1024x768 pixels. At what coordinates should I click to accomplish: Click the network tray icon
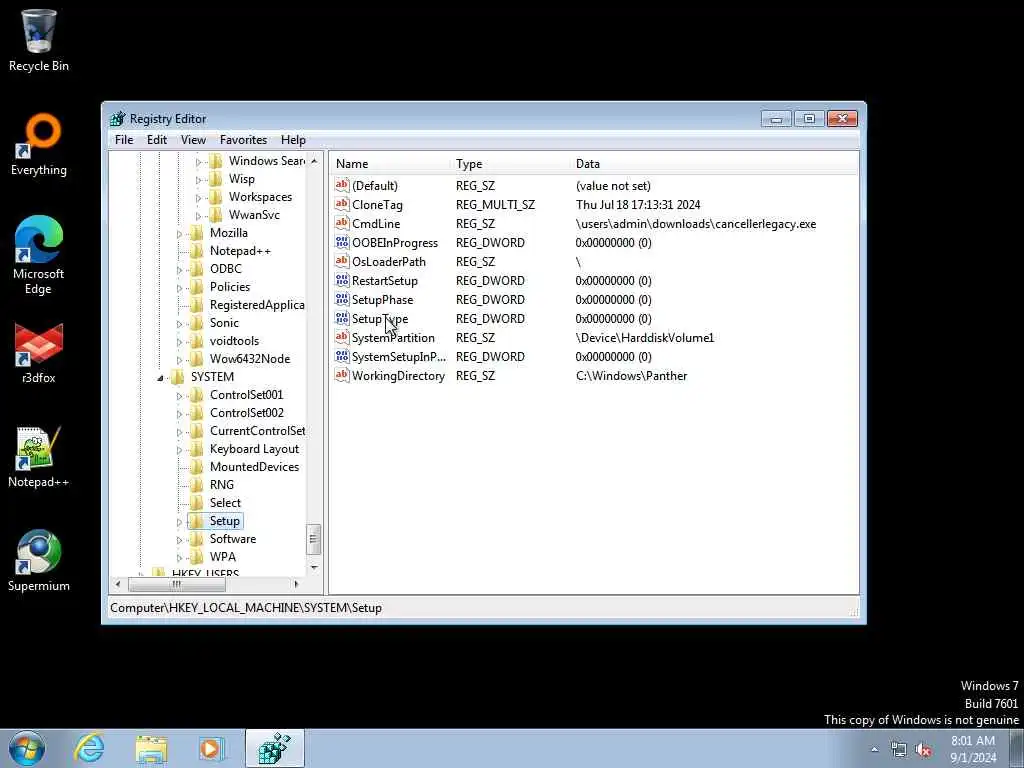(x=899, y=749)
